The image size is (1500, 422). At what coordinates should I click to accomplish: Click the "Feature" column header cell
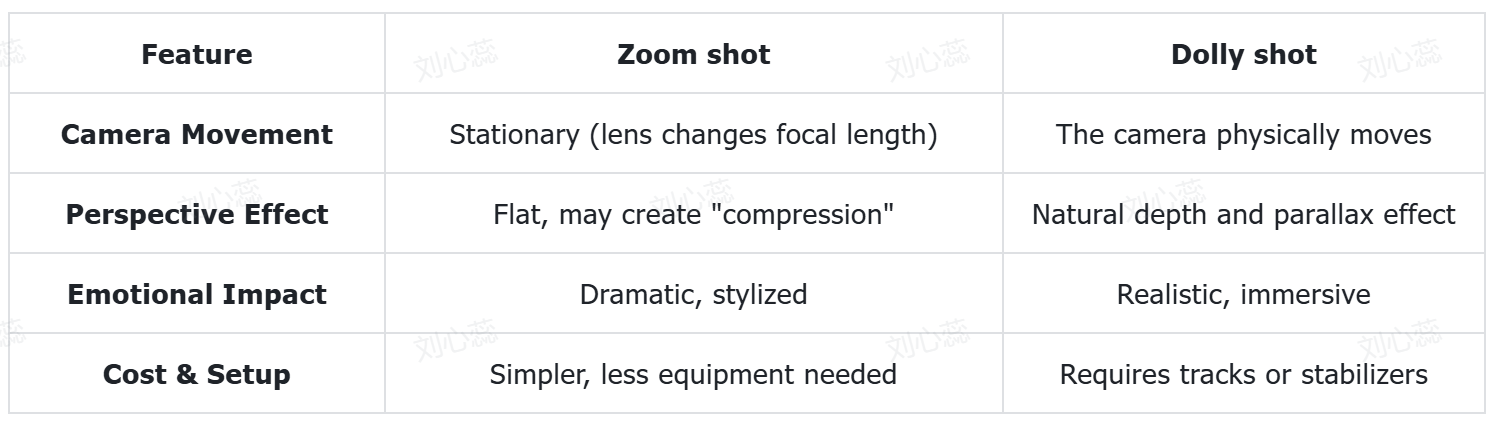click(x=197, y=54)
